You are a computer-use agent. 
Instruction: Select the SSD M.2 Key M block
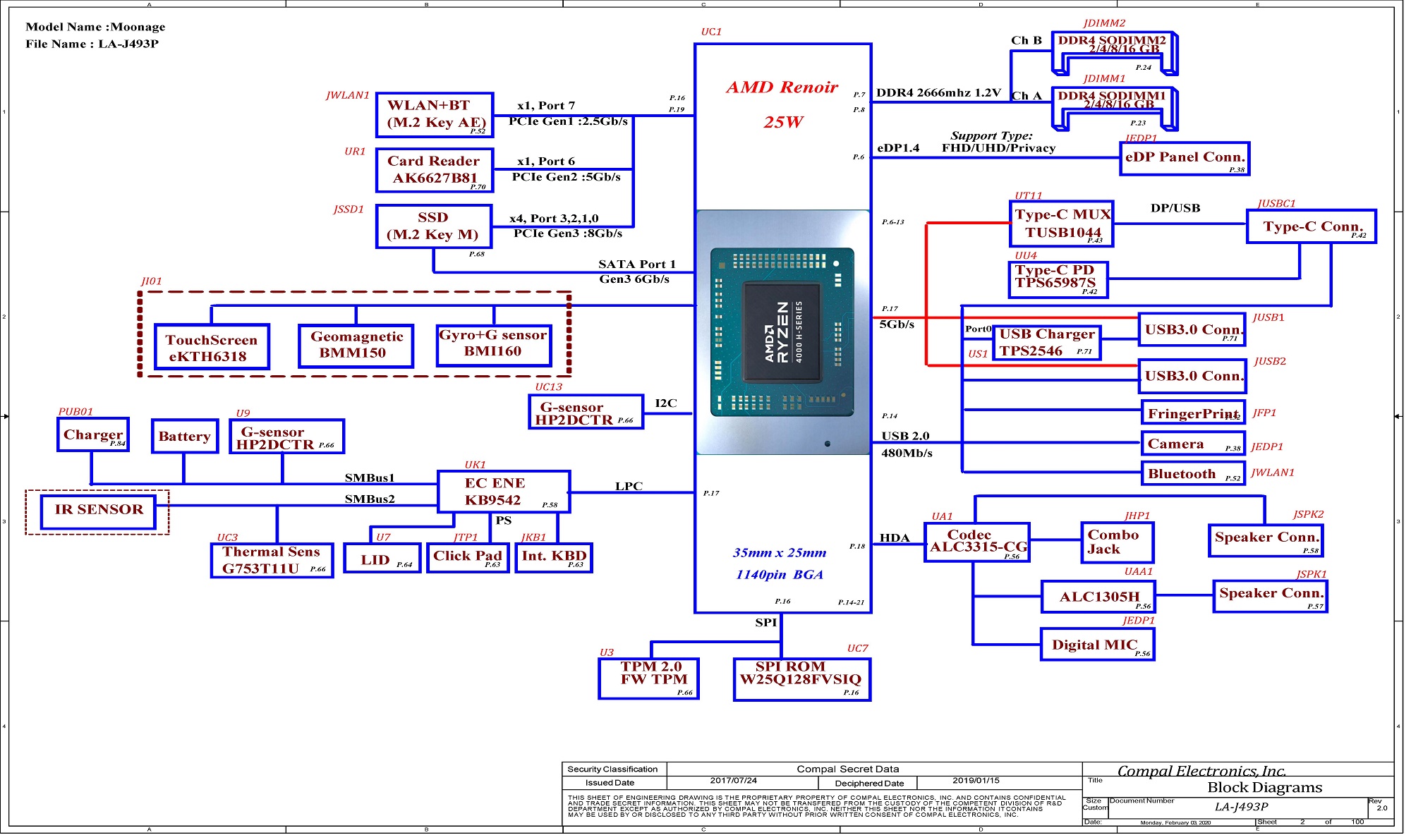tap(433, 226)
